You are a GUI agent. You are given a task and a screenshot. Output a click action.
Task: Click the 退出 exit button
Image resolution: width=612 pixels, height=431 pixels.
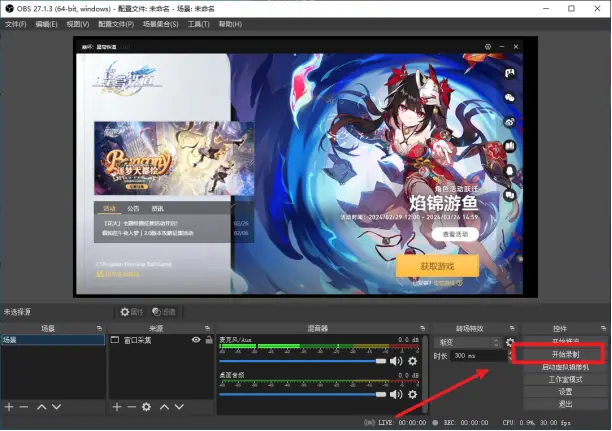[x=565, y=404]
